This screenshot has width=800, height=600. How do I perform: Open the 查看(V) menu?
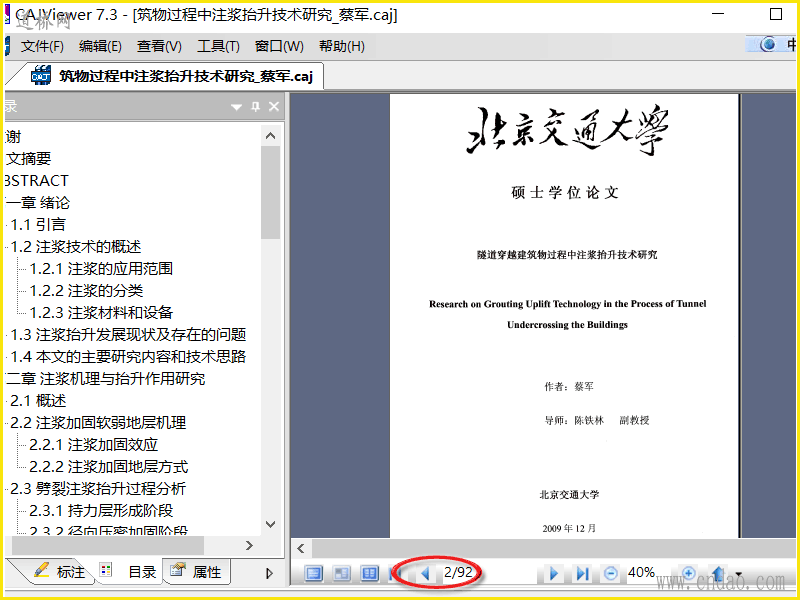coord(159,46)
